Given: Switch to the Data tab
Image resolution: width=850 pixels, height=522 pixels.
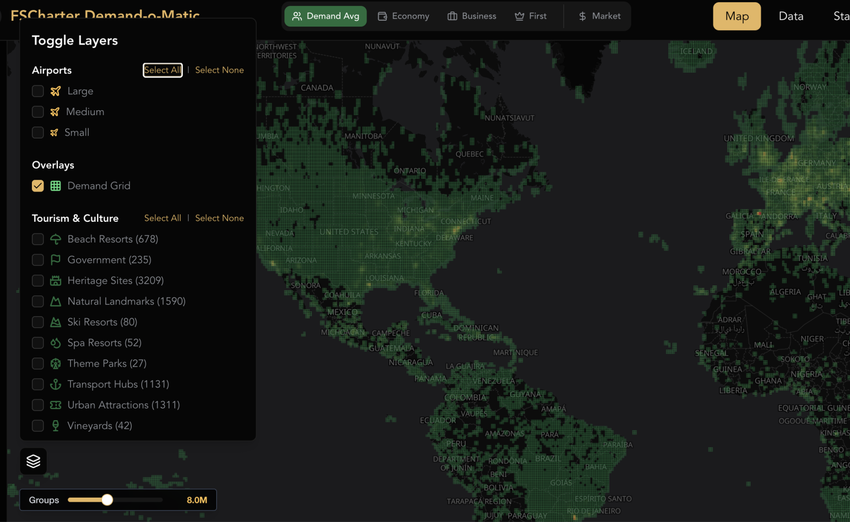Looking at the screenshot, I should (791, 16).
